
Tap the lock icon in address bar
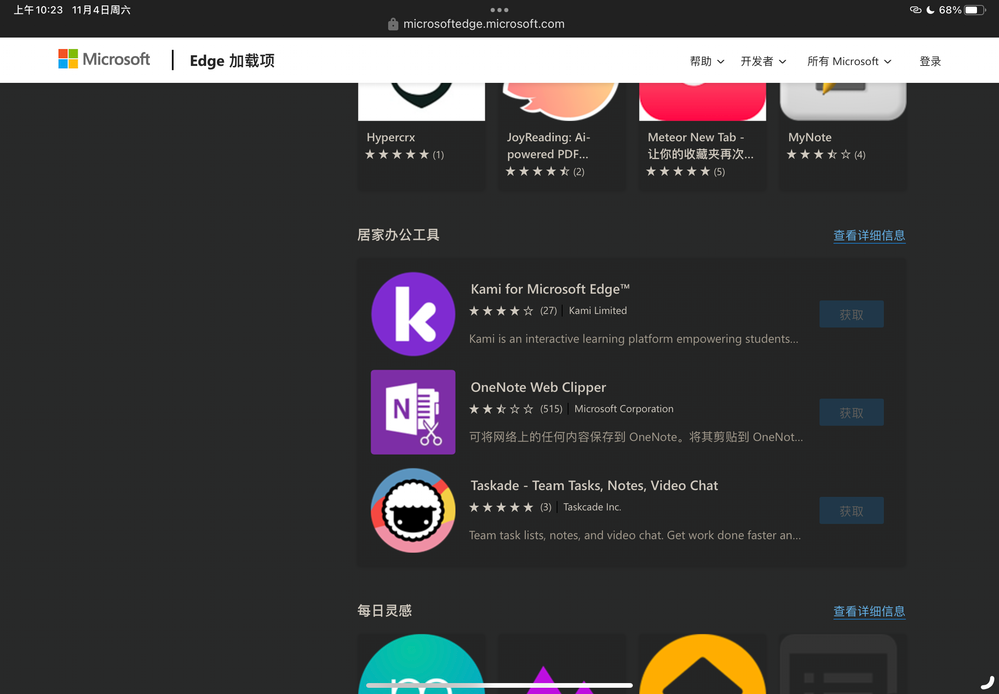(x=393, y=24)
